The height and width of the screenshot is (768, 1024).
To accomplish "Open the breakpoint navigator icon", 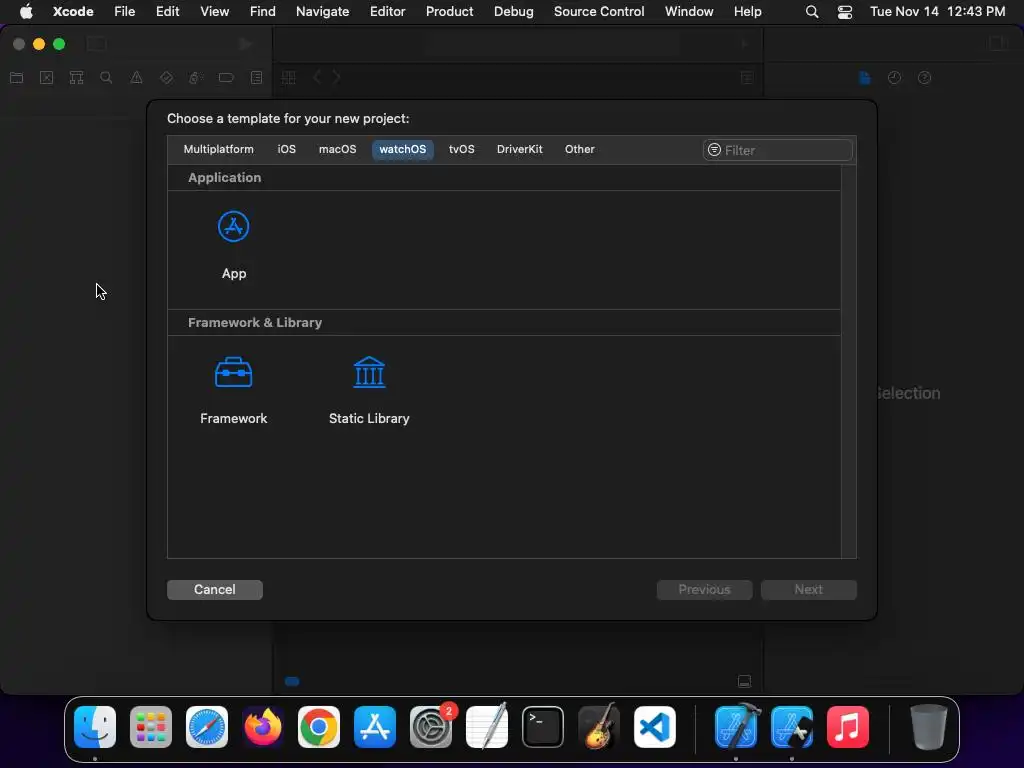I will [x=226, y=78].
